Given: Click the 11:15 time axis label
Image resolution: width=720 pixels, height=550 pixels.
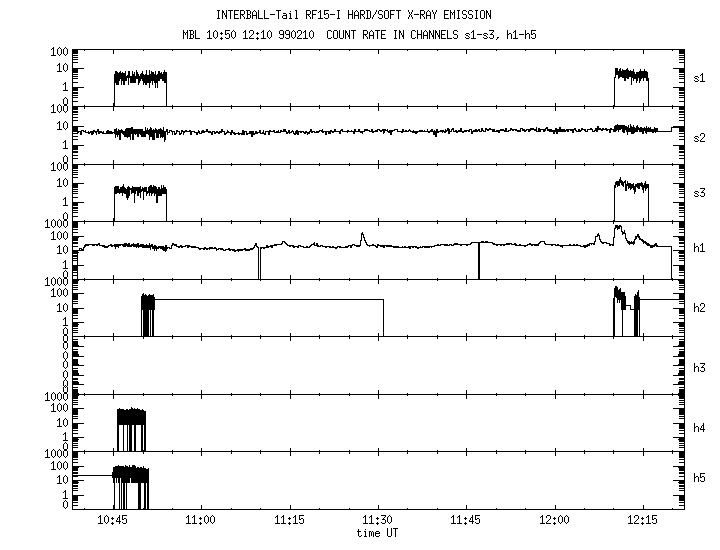Looking at the screenshot, I should click(x=289, y=522).
